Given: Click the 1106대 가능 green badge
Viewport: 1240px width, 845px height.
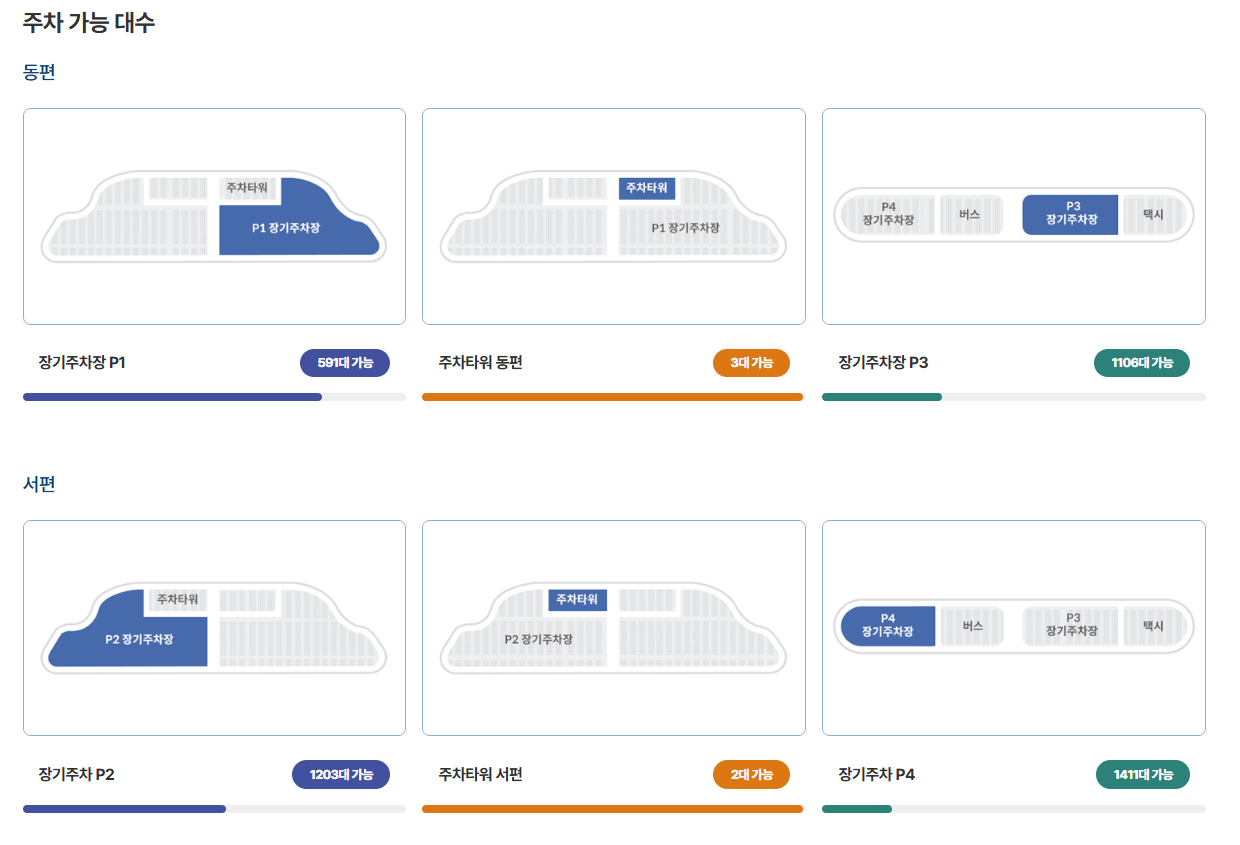Looking at the screenshot, I should [1142, 363].
